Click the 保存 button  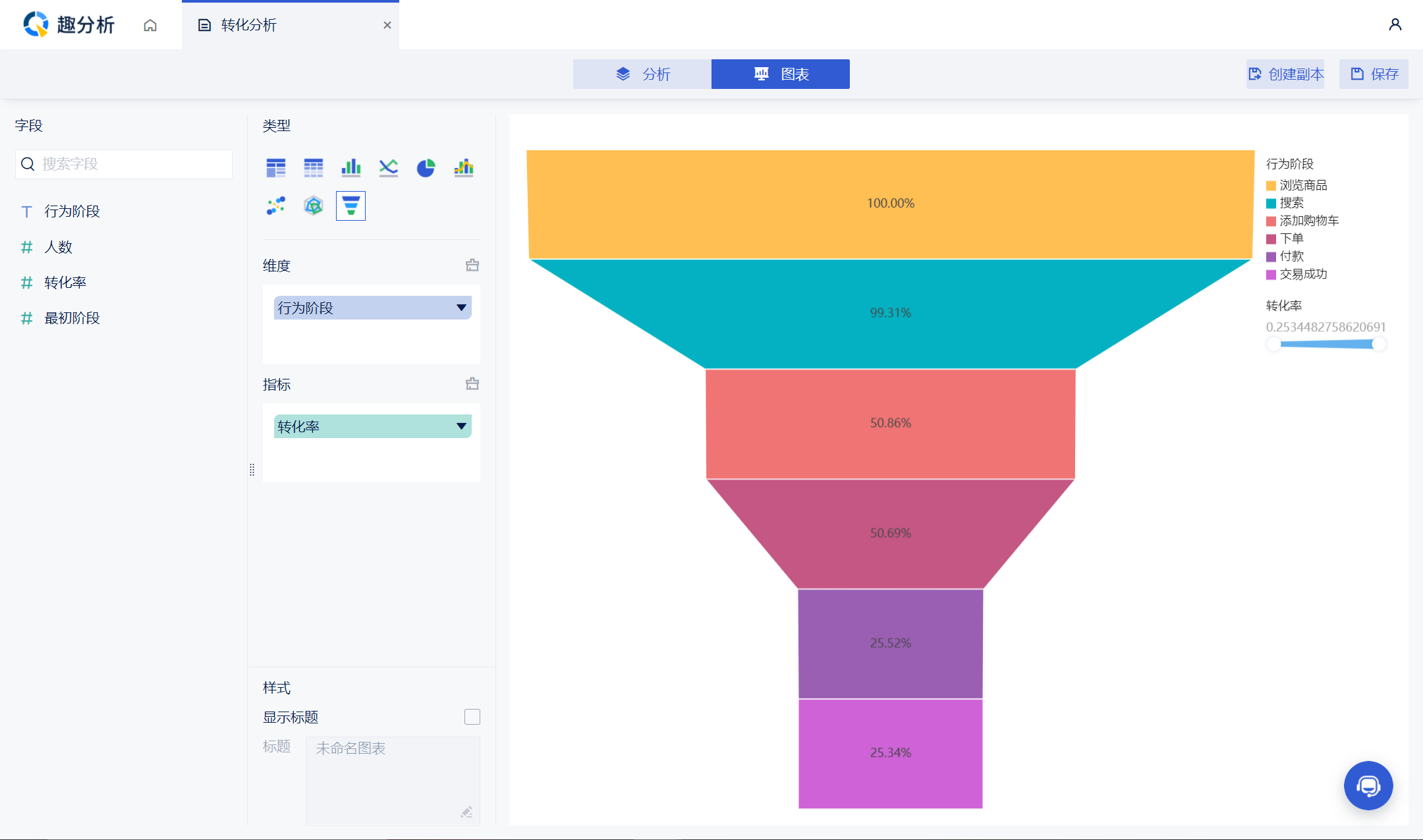coord(1374,74)
